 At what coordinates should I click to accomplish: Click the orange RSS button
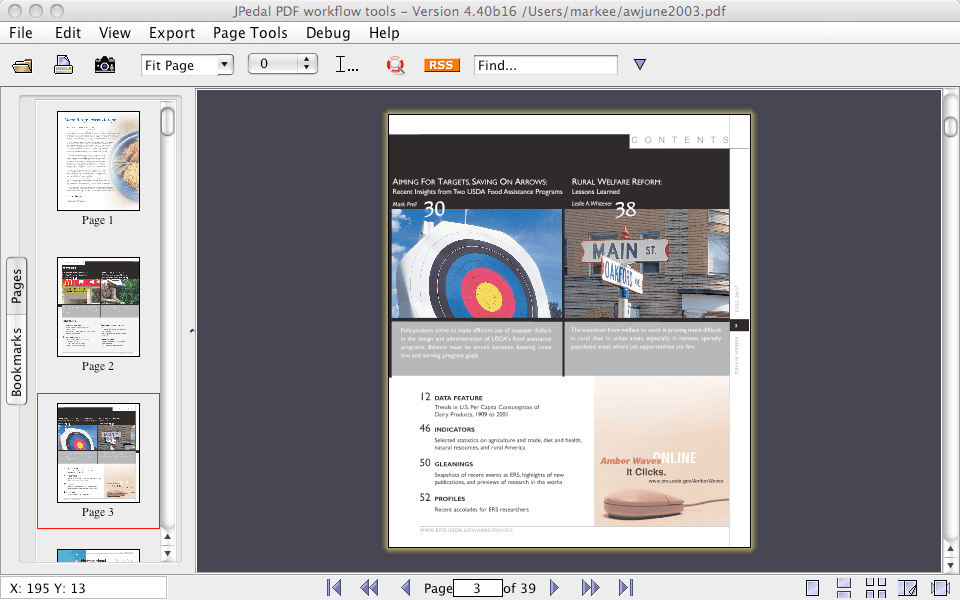click(441, 65)
